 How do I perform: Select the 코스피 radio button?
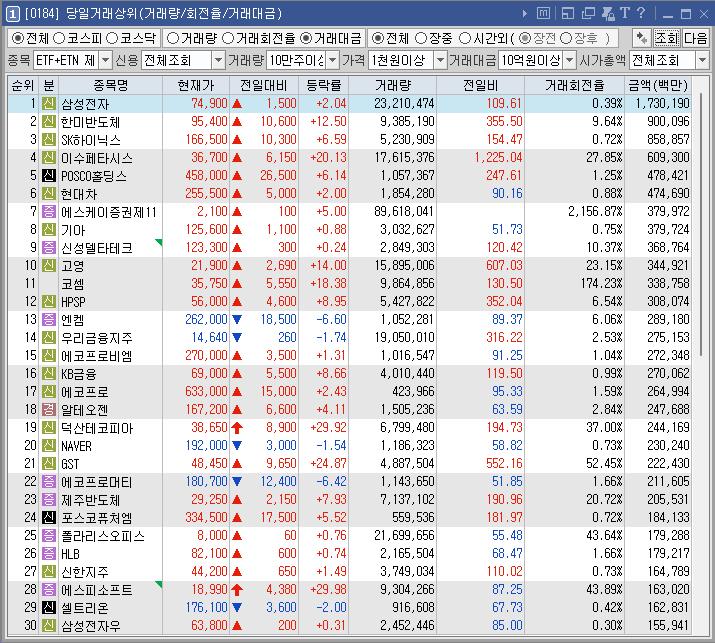point(59,38)
